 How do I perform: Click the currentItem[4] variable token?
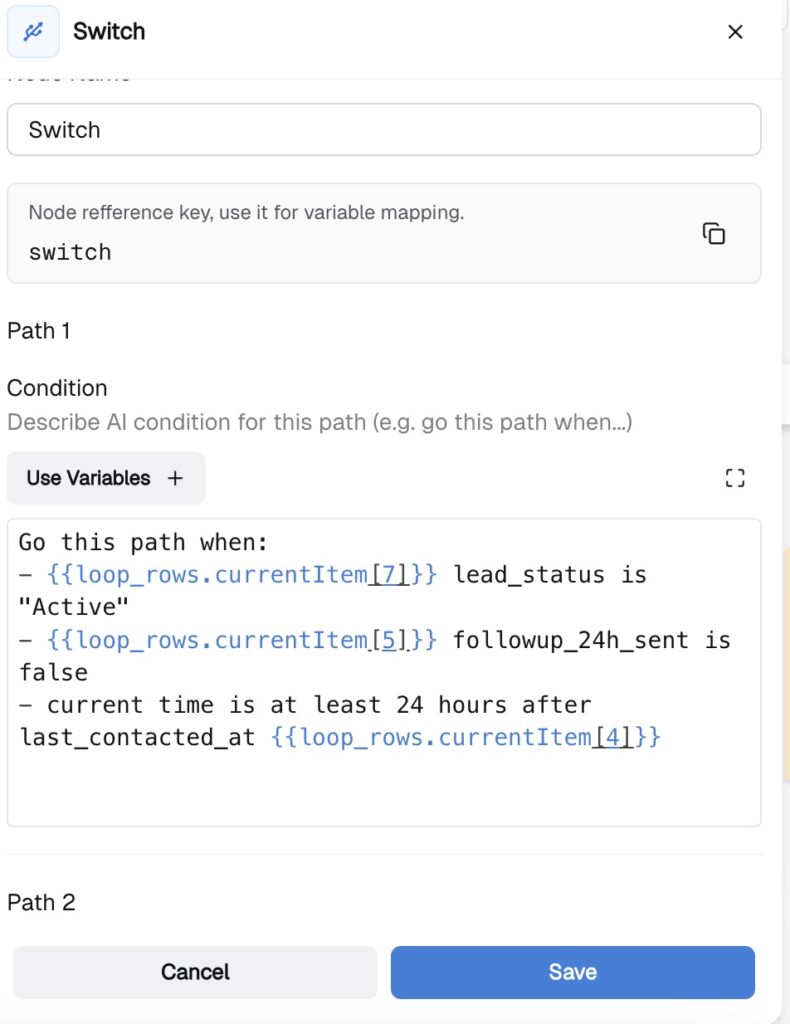[466, 738]
